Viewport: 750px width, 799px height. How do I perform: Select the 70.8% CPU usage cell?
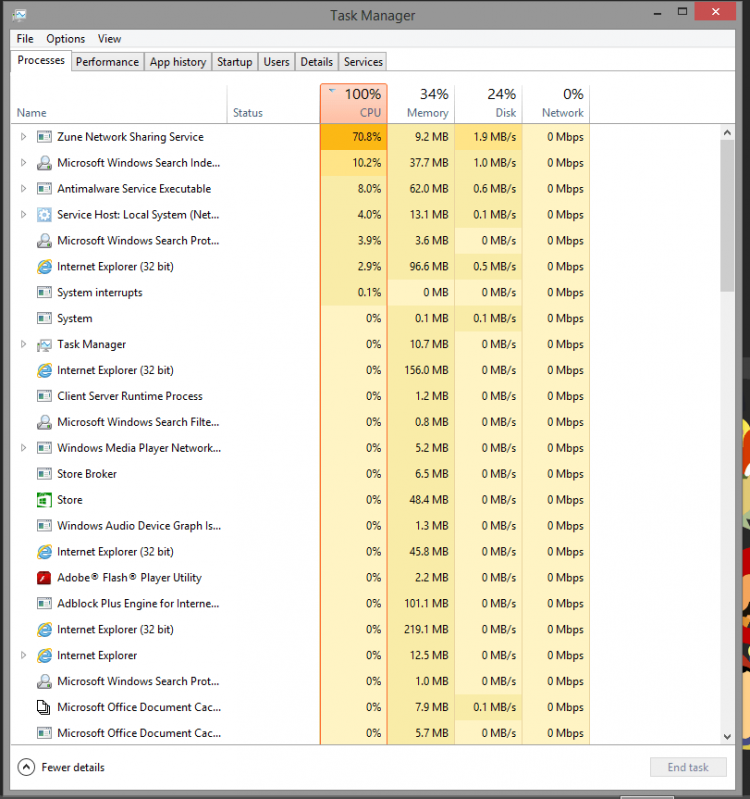point(354,137)
